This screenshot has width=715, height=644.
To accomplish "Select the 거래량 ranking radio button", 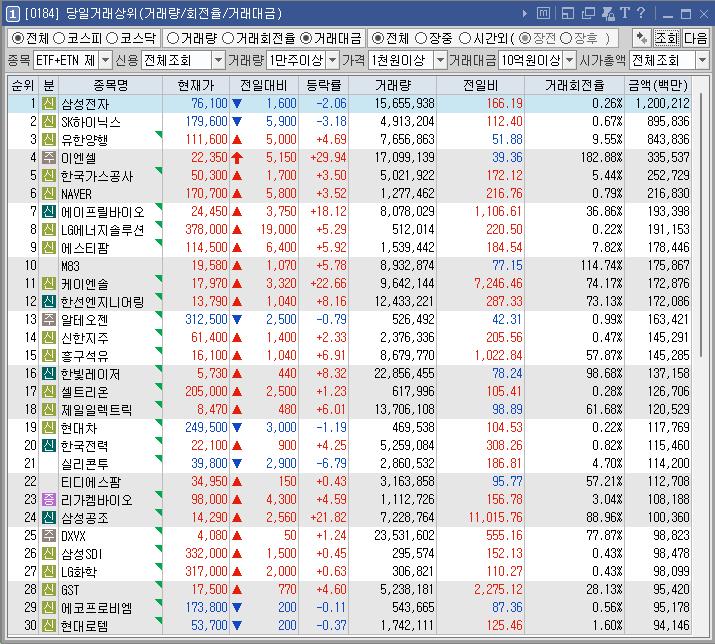I will pos(173,38).
